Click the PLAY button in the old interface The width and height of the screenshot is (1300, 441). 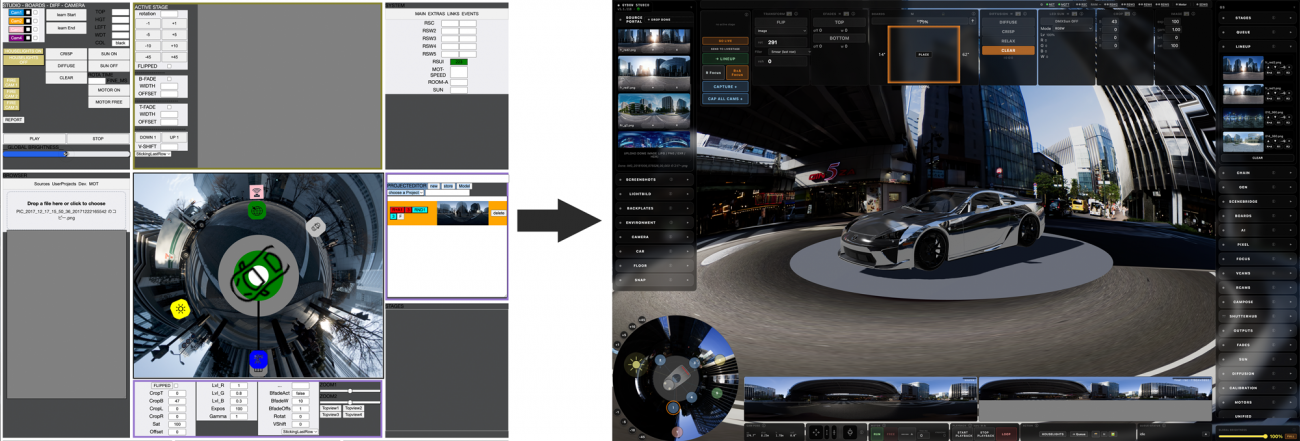[35, 138]
